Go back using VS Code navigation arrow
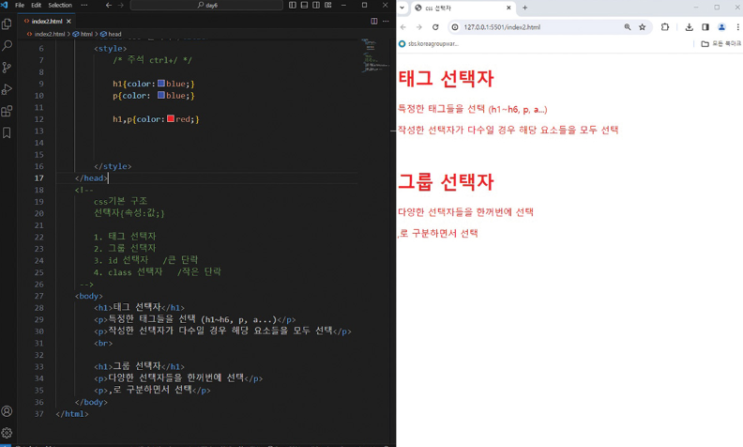 (109, 5)
